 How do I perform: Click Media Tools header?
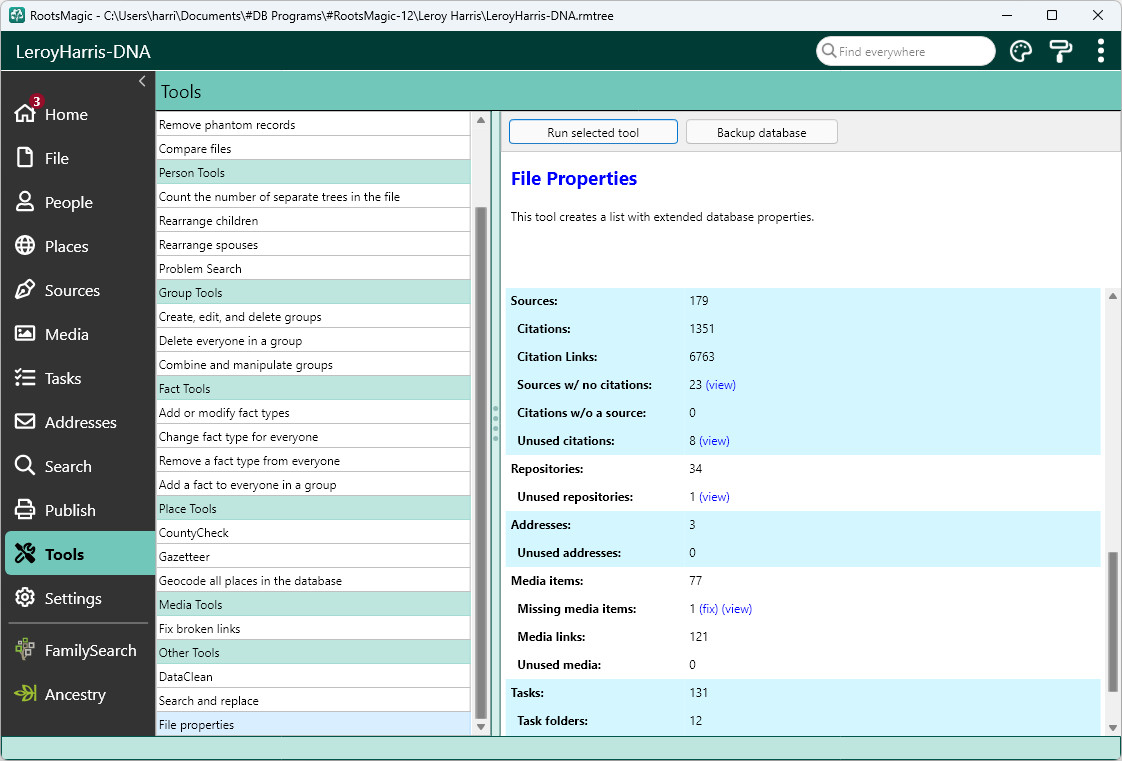313,604
